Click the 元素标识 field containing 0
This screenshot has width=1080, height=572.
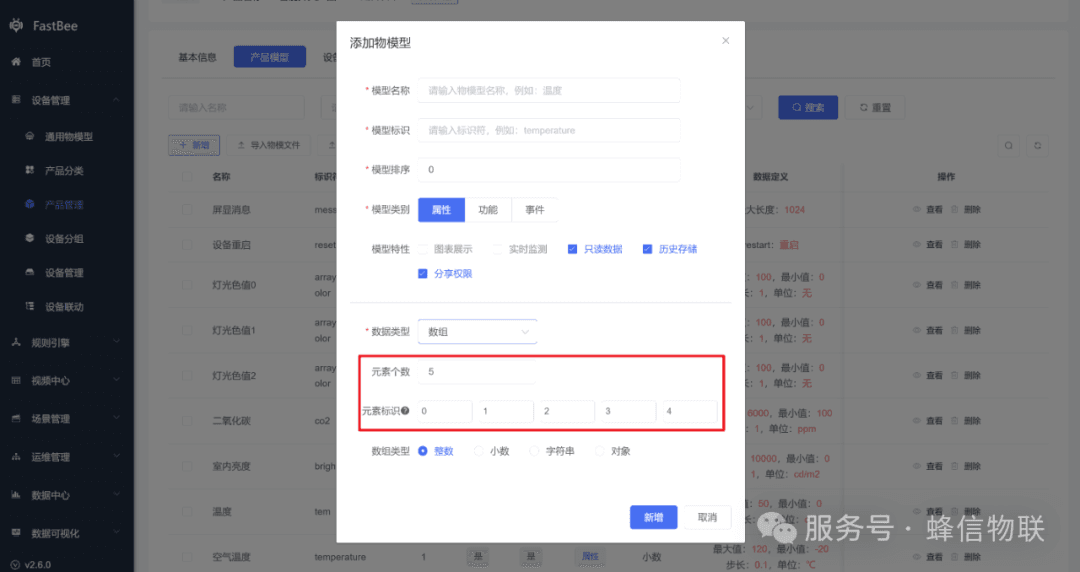coord(444,411)
